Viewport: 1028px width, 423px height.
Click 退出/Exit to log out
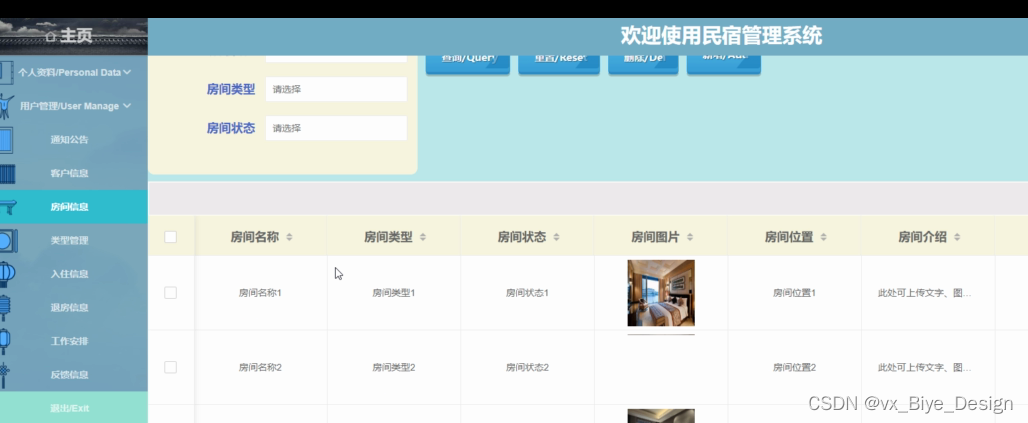tap(73, 408)
